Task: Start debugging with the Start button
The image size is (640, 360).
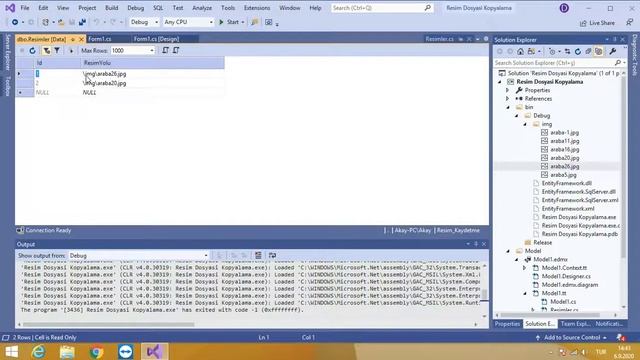Action: (229, 22)
